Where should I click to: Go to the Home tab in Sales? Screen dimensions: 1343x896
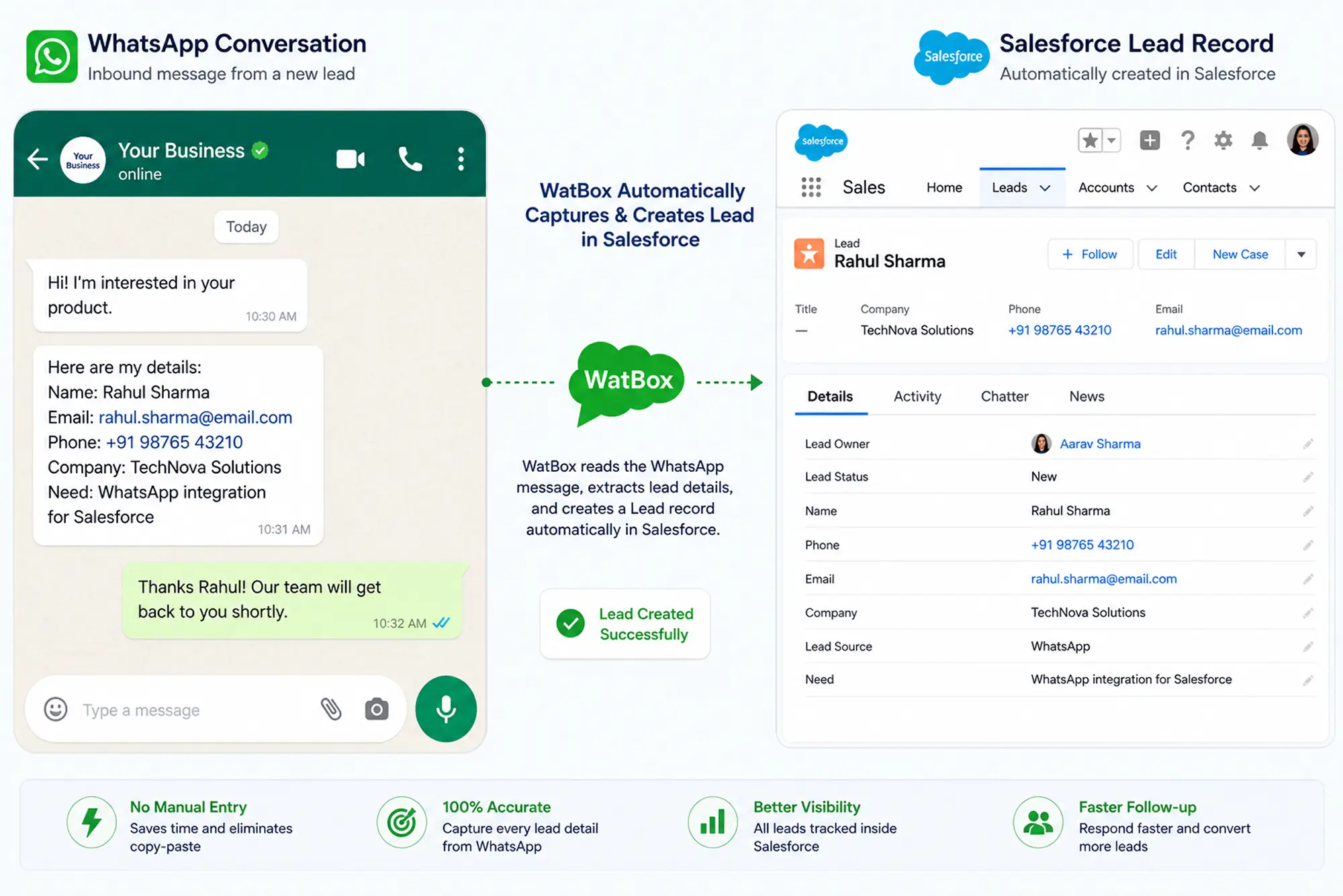coord(944,187)
